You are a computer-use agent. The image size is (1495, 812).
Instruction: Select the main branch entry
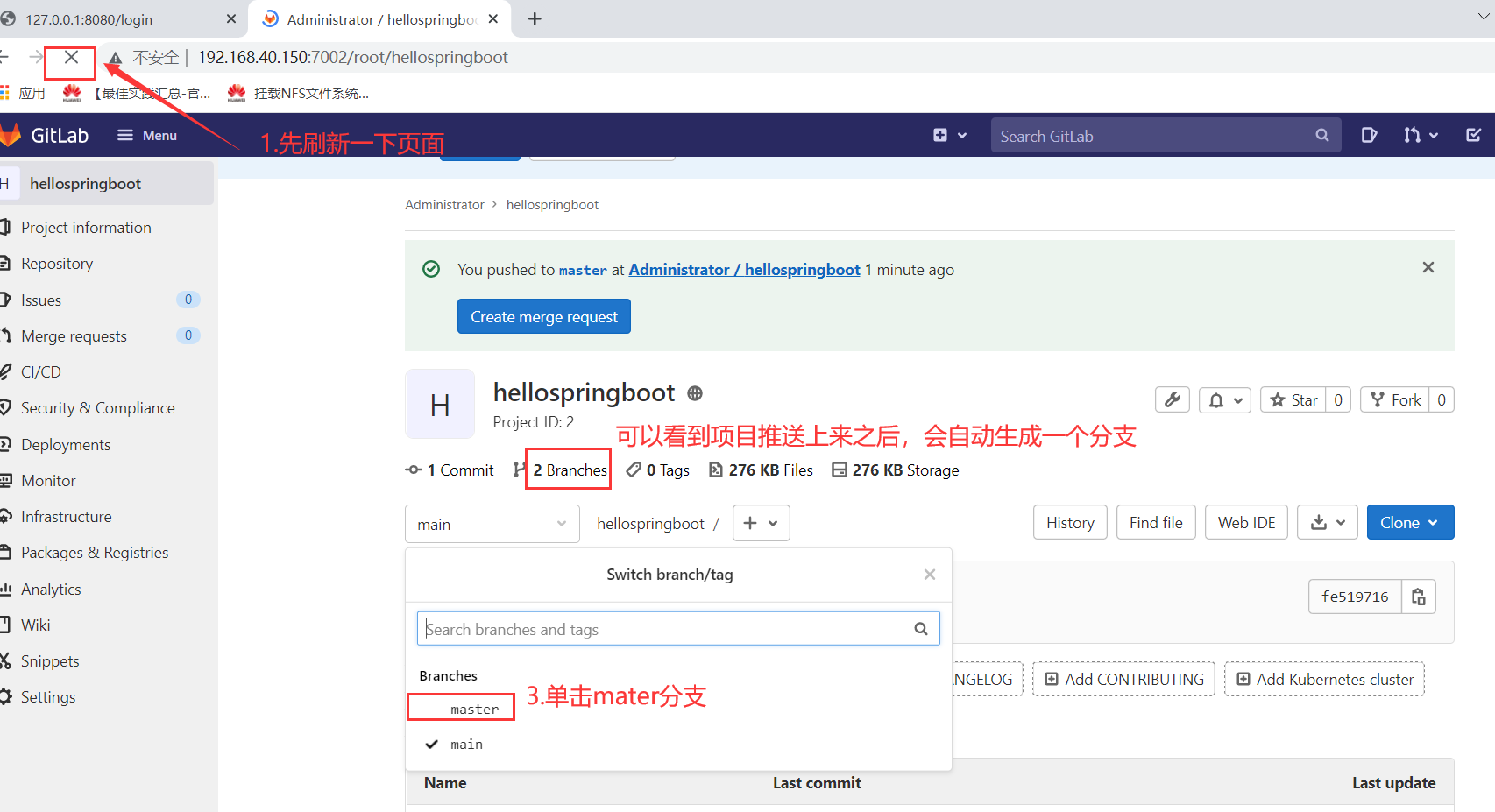[466, 744]
